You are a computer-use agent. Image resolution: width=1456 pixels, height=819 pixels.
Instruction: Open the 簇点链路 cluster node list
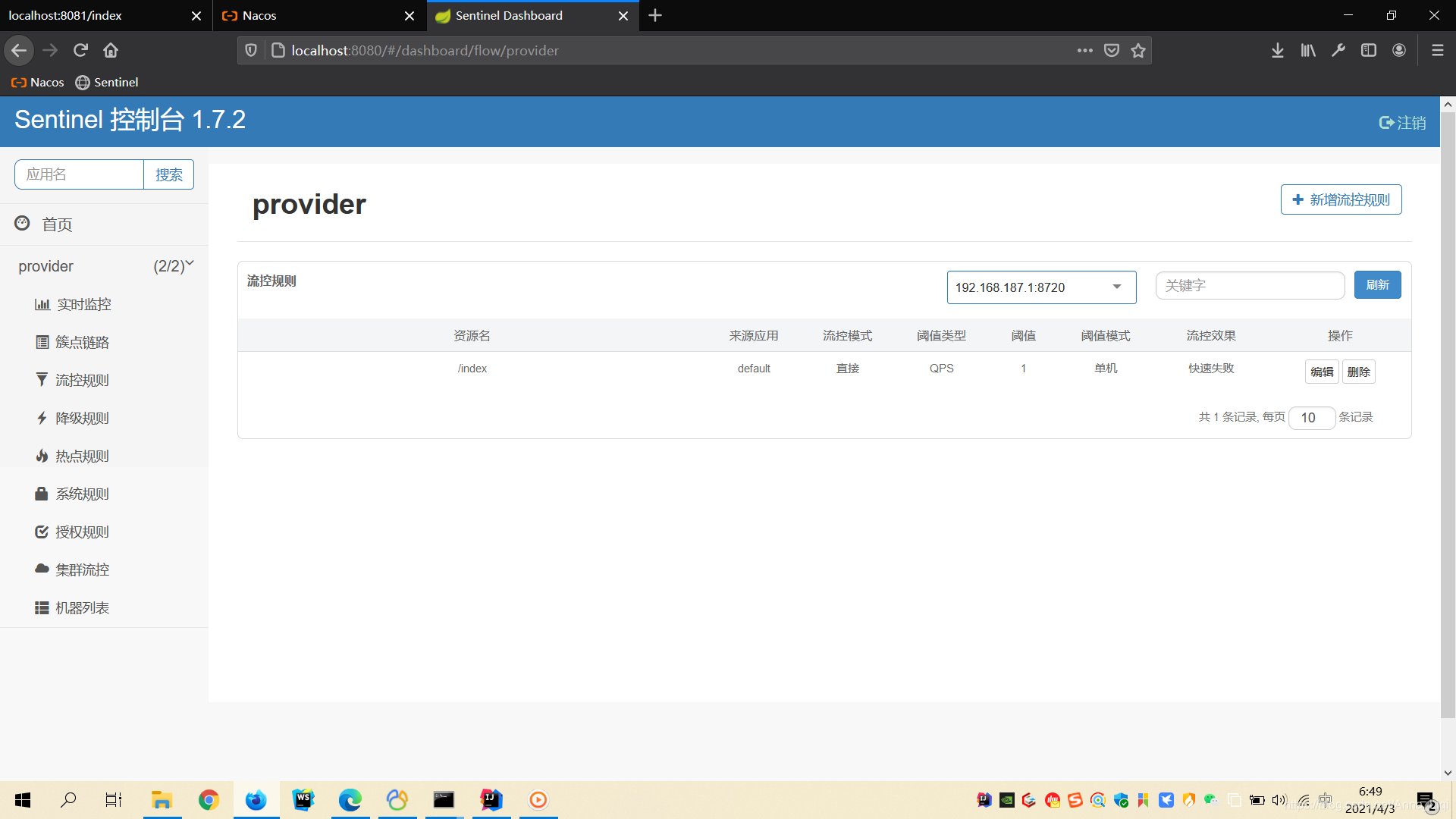[x=73, y=342]
